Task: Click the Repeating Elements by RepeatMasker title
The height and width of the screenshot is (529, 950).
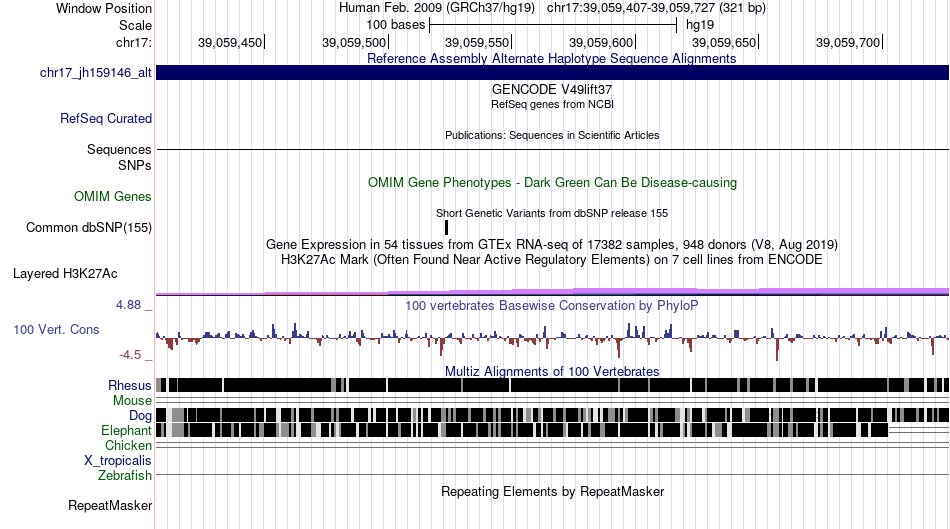Action: click(x=553, y=491)
